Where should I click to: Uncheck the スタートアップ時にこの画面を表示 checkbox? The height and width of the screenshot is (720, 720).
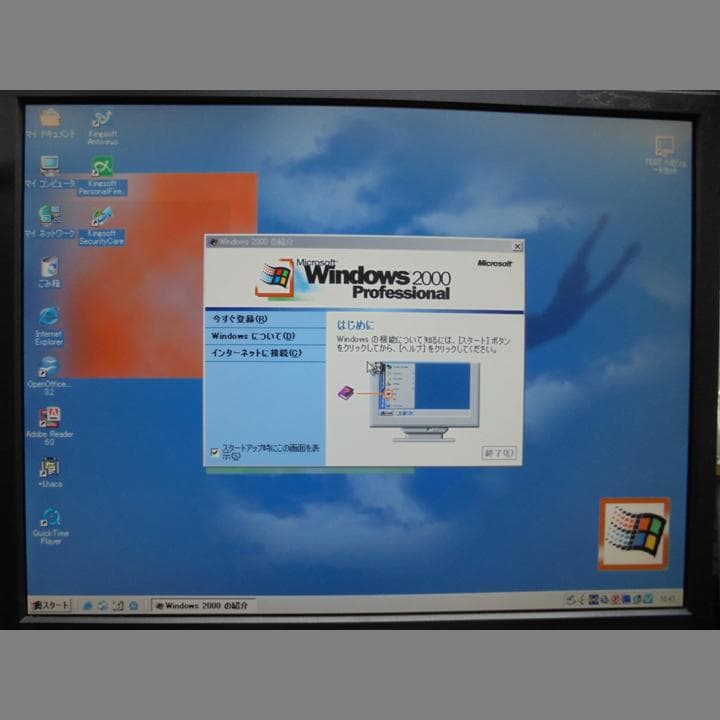coord(214,452)
